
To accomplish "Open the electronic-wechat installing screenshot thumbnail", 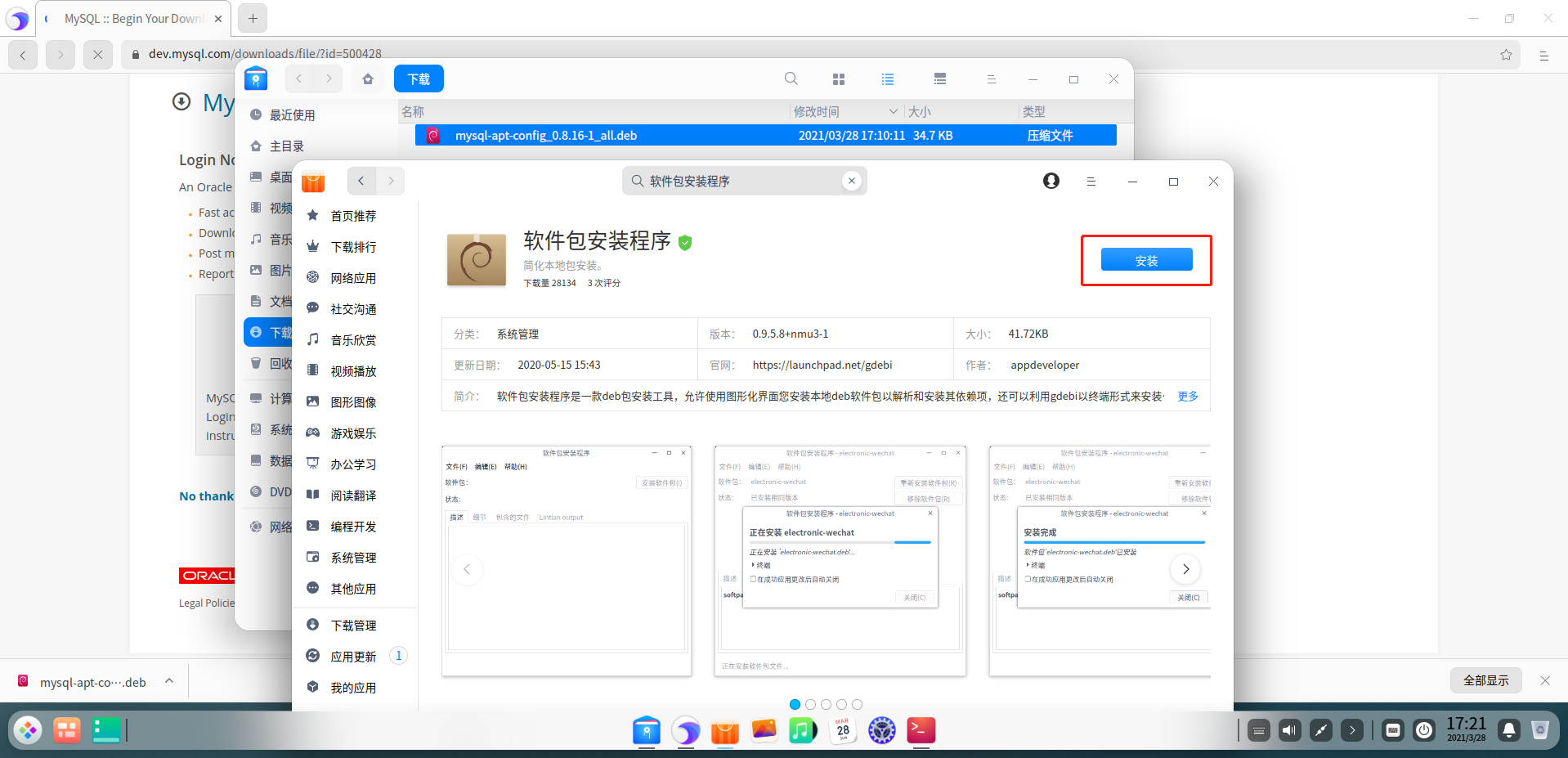I will click(840, 561).
